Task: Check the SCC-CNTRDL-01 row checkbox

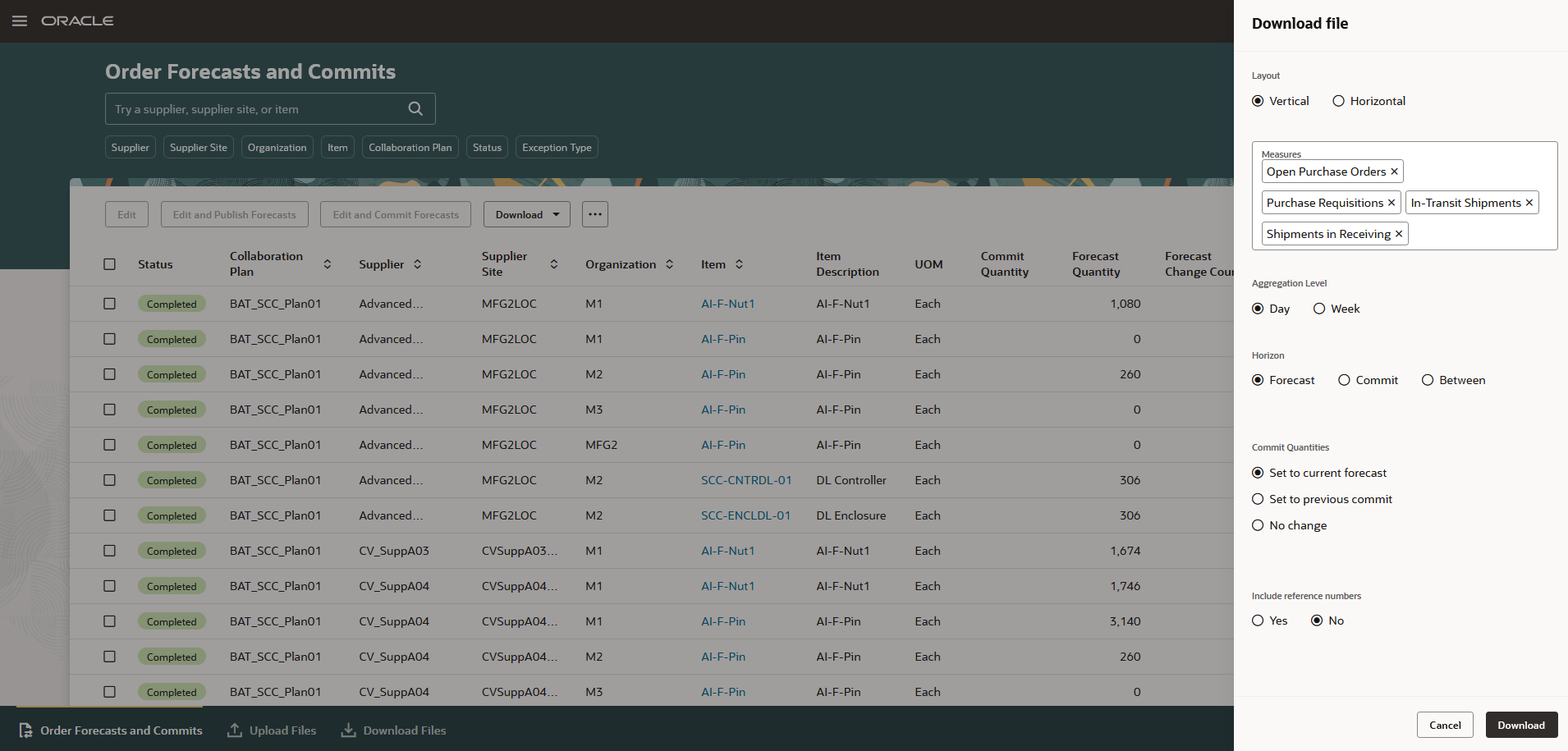Action: [x=110, y=480]
